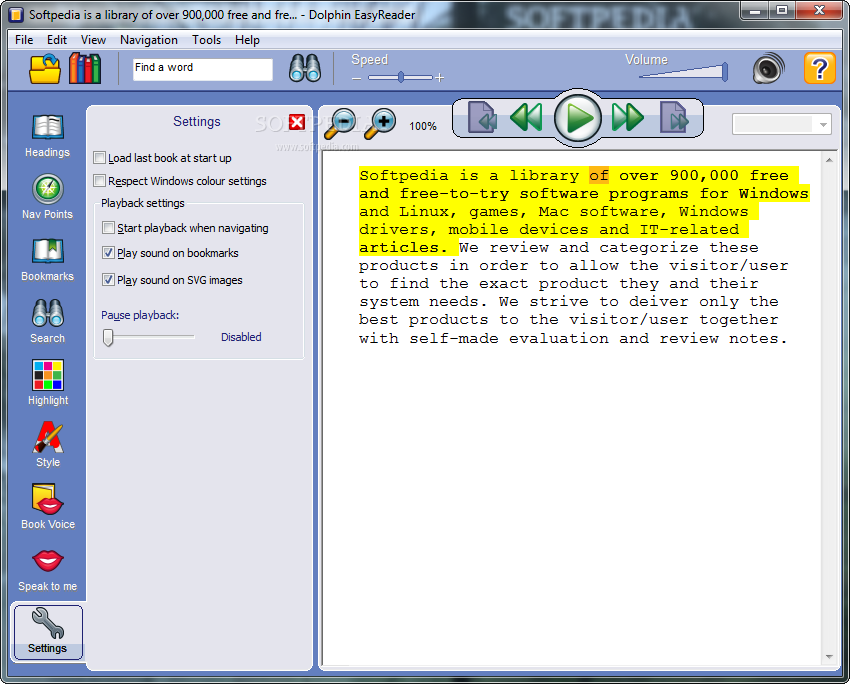
Task: Click the fast-forward double-arrow button
Action: coord(628,117)
